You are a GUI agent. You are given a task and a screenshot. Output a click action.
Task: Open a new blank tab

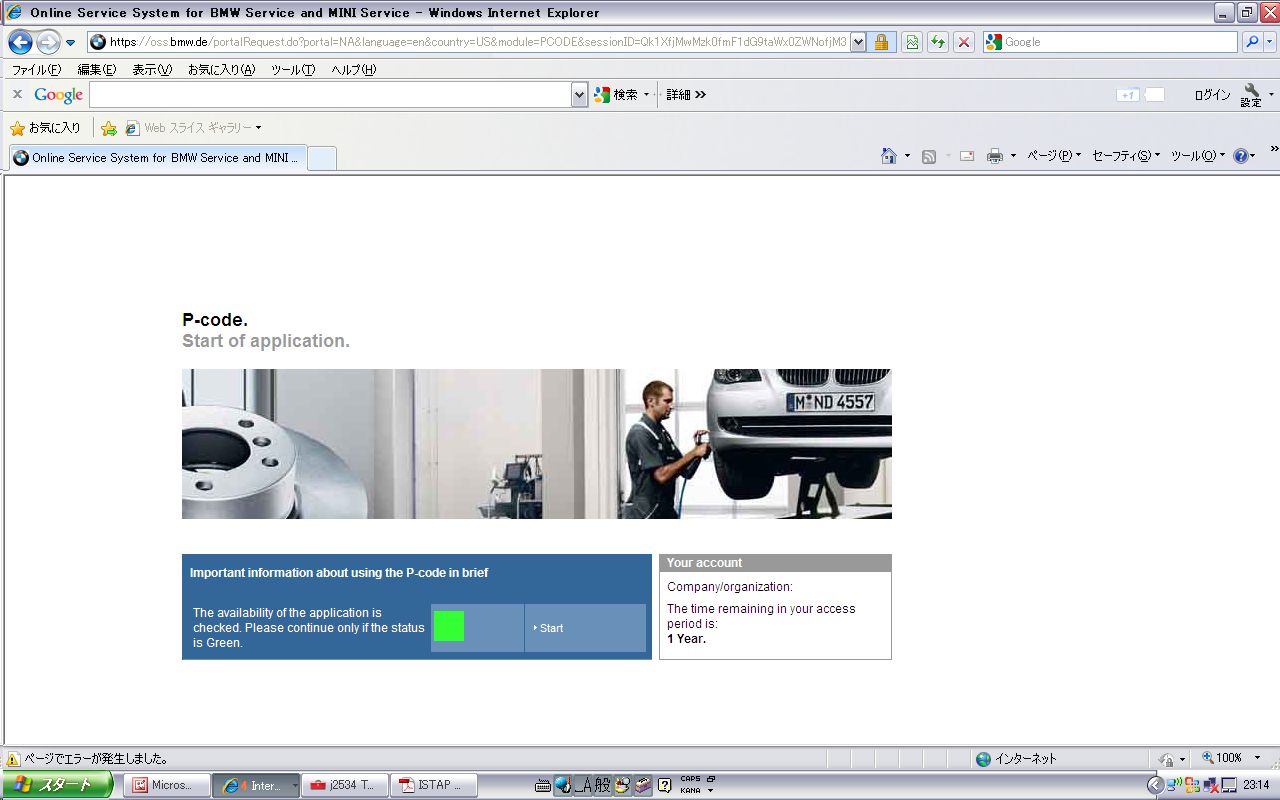[321, 158]
